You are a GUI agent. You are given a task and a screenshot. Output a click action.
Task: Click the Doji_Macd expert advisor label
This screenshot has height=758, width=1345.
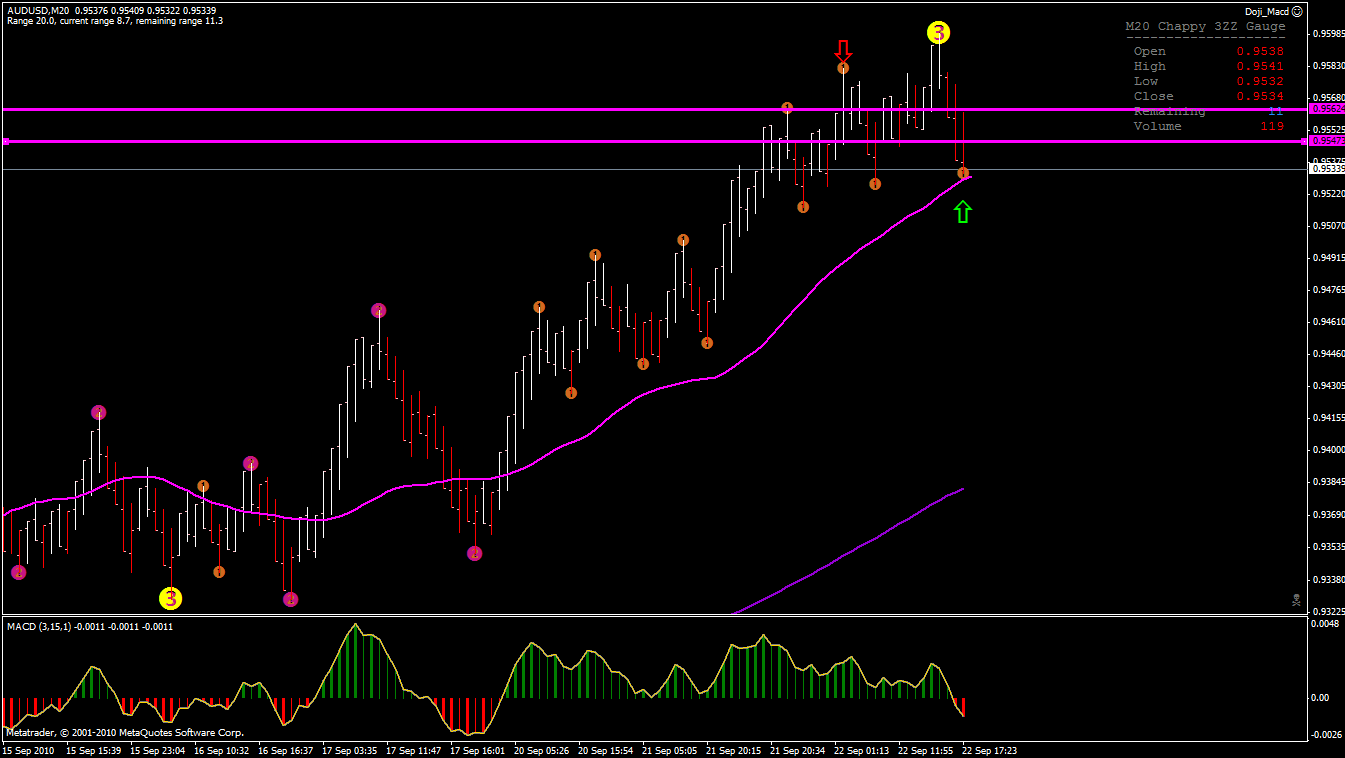pos(1267,11)
